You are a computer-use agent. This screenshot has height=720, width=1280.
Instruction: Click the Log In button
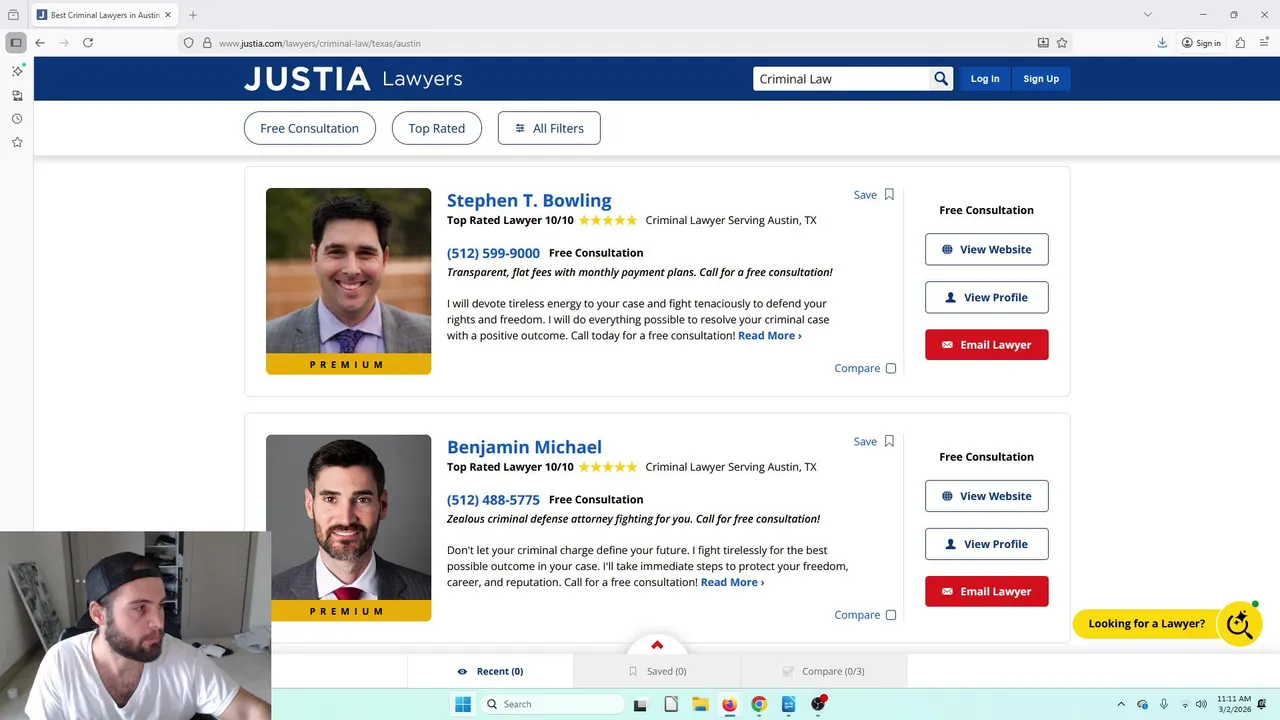[x=985, y=79]
